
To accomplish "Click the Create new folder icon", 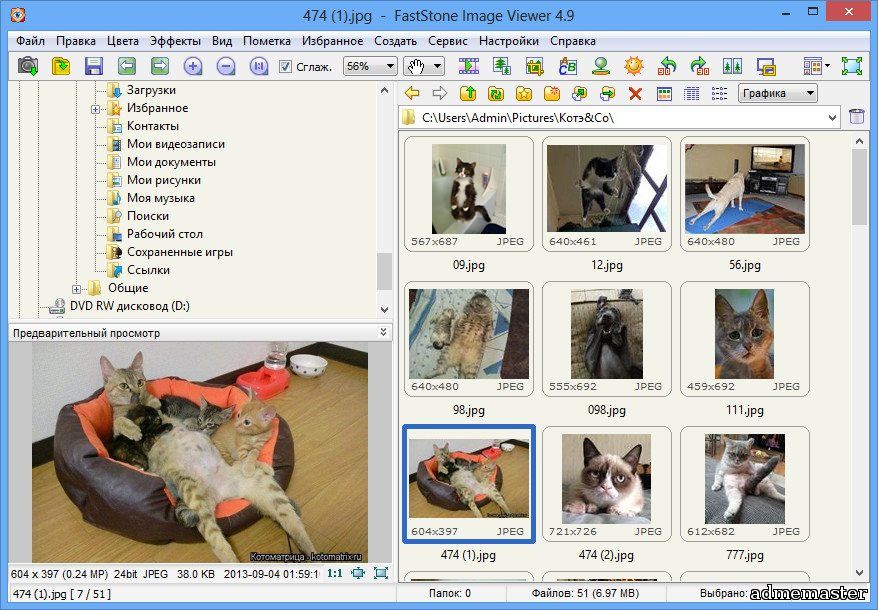I will (552, 93).
